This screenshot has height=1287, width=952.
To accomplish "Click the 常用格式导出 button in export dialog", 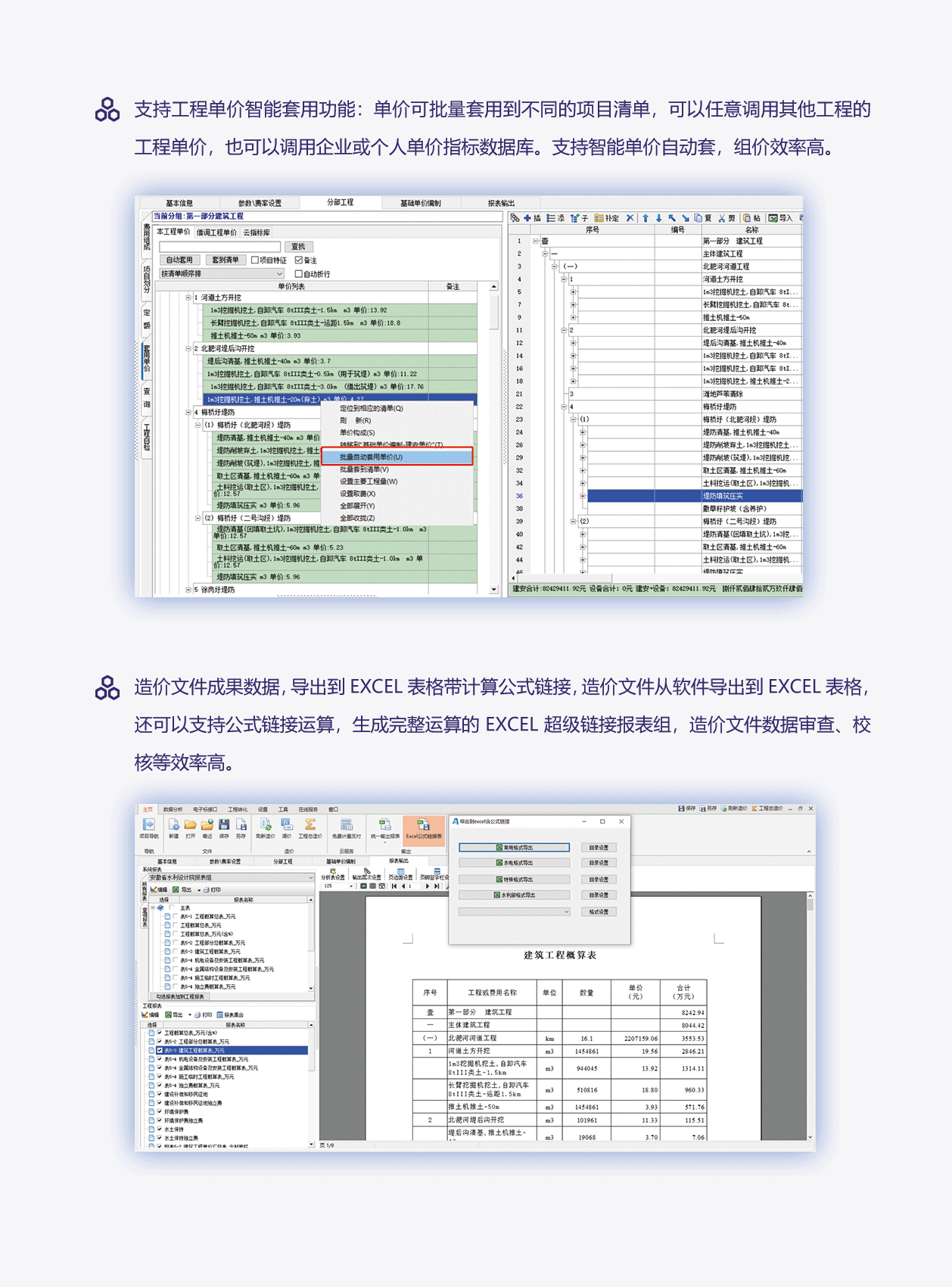I will 514,848.
